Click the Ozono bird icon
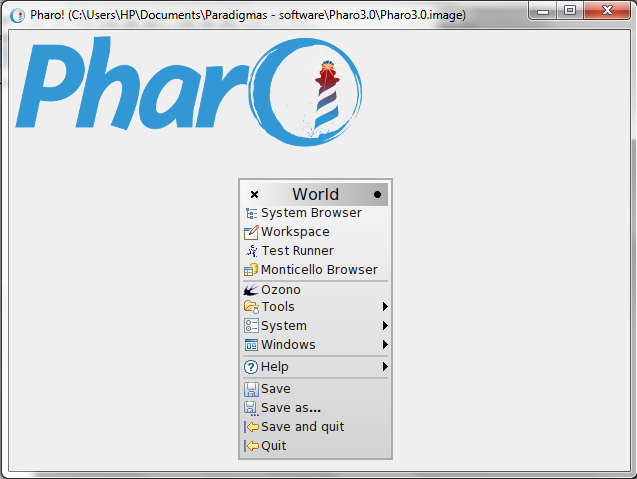The height and width of the screenshot is (479, 637). [251, 290]
